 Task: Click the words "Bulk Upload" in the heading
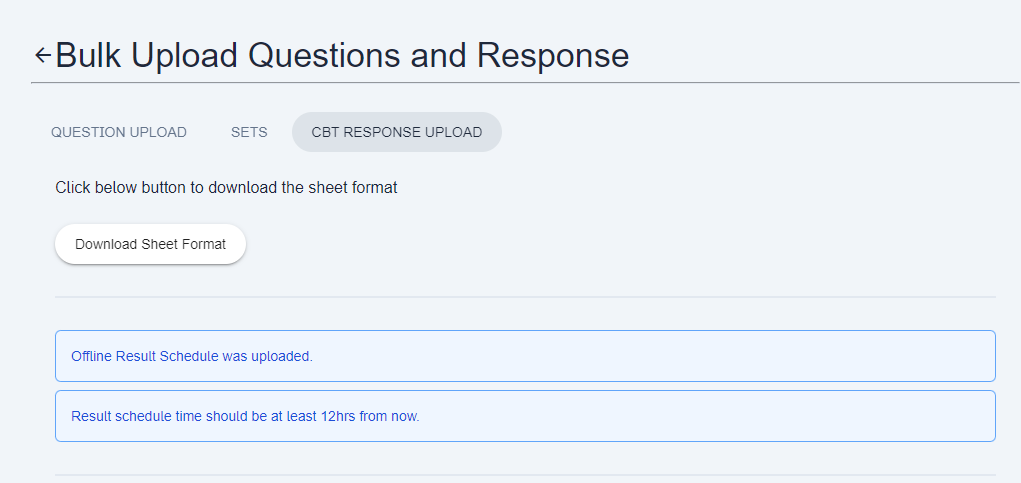[x=147, y=55]
